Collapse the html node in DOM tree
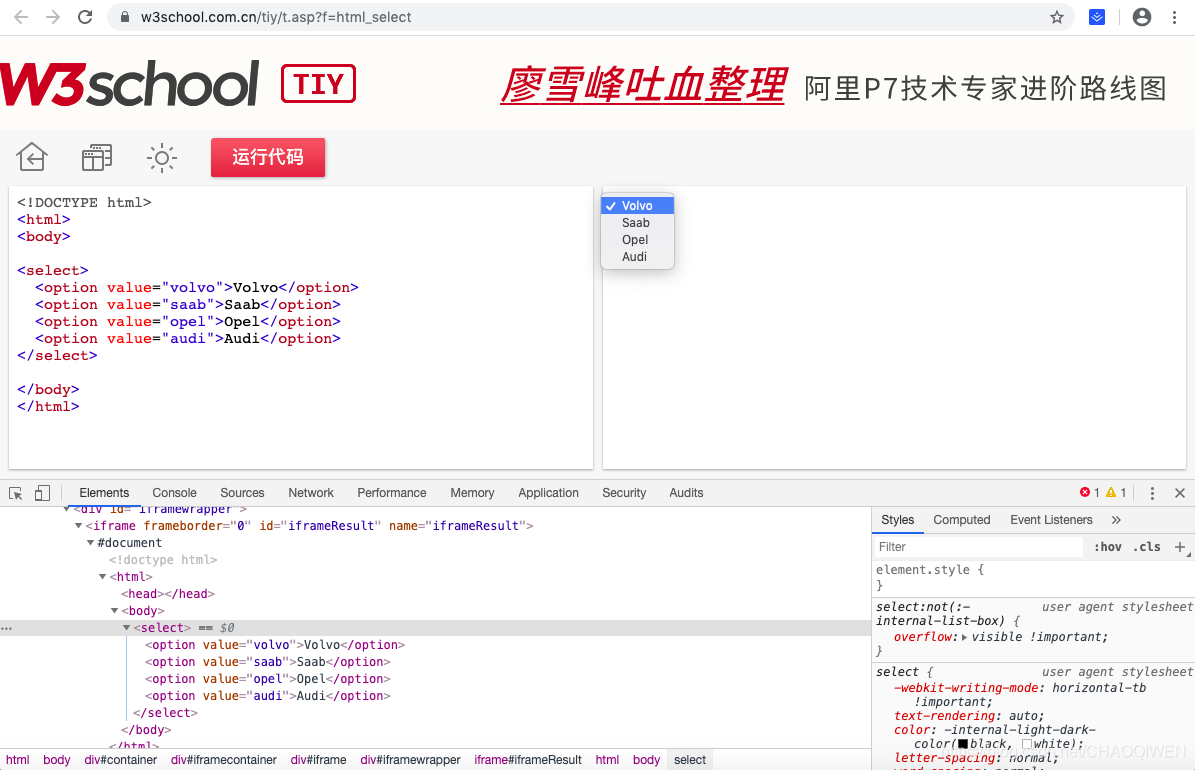 [103, 577]
